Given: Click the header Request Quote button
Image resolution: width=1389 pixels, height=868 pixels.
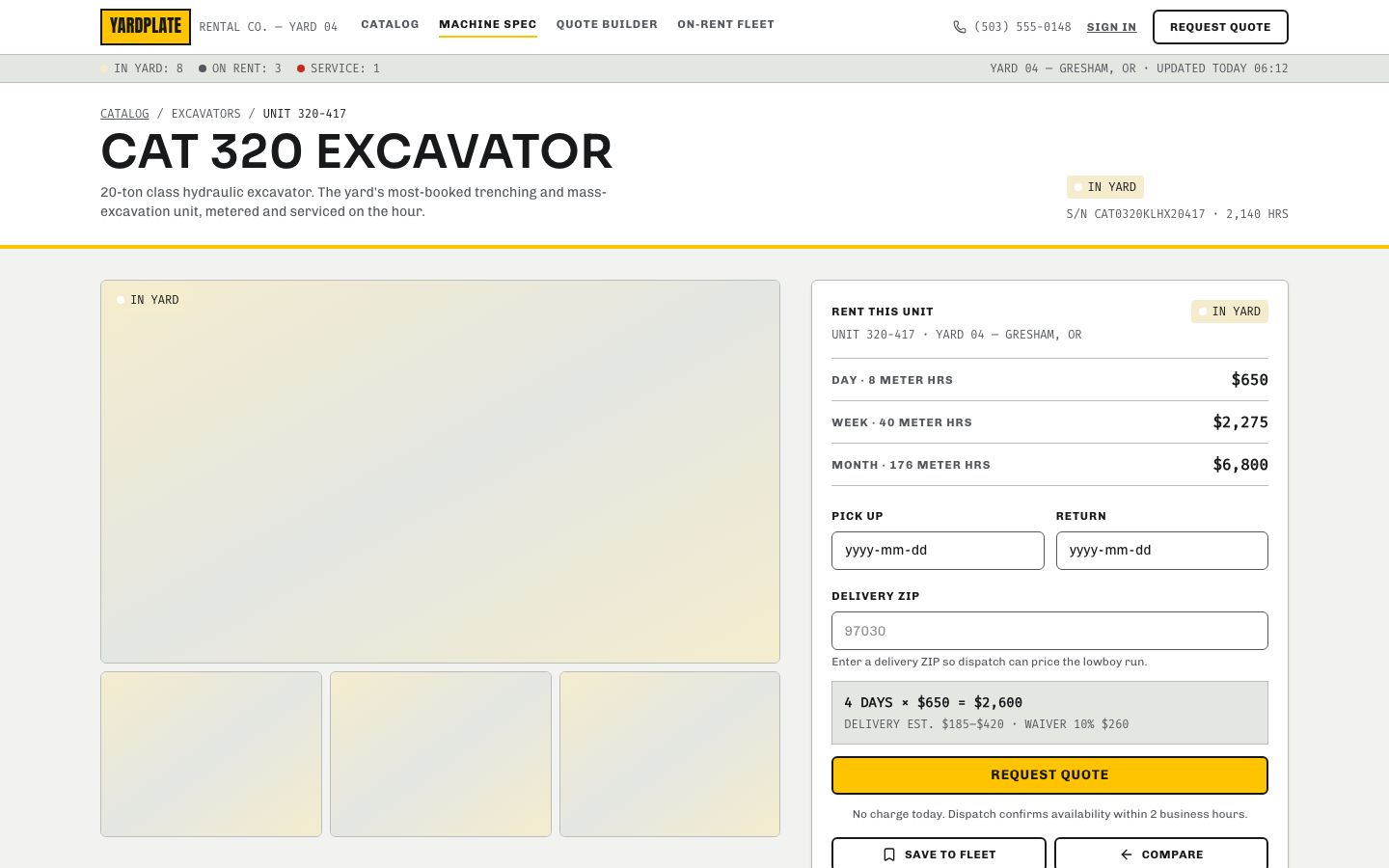Looking at the screenshot, I should pos(1220,27).
